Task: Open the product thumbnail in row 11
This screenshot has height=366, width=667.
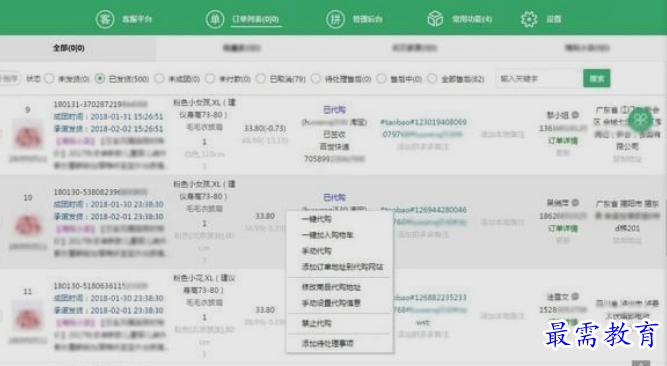Action: (x=28, y=317)
